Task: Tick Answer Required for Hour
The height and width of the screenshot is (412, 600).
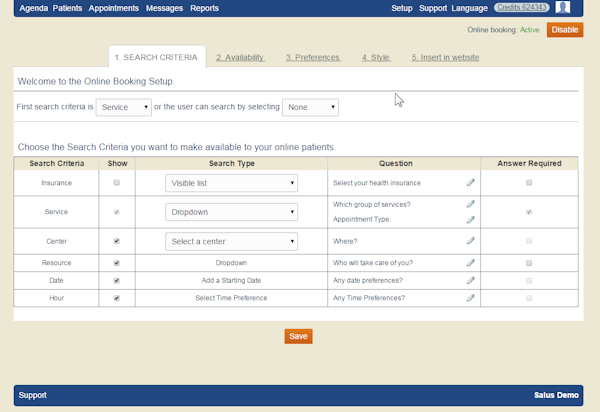Action: point(529,298)
